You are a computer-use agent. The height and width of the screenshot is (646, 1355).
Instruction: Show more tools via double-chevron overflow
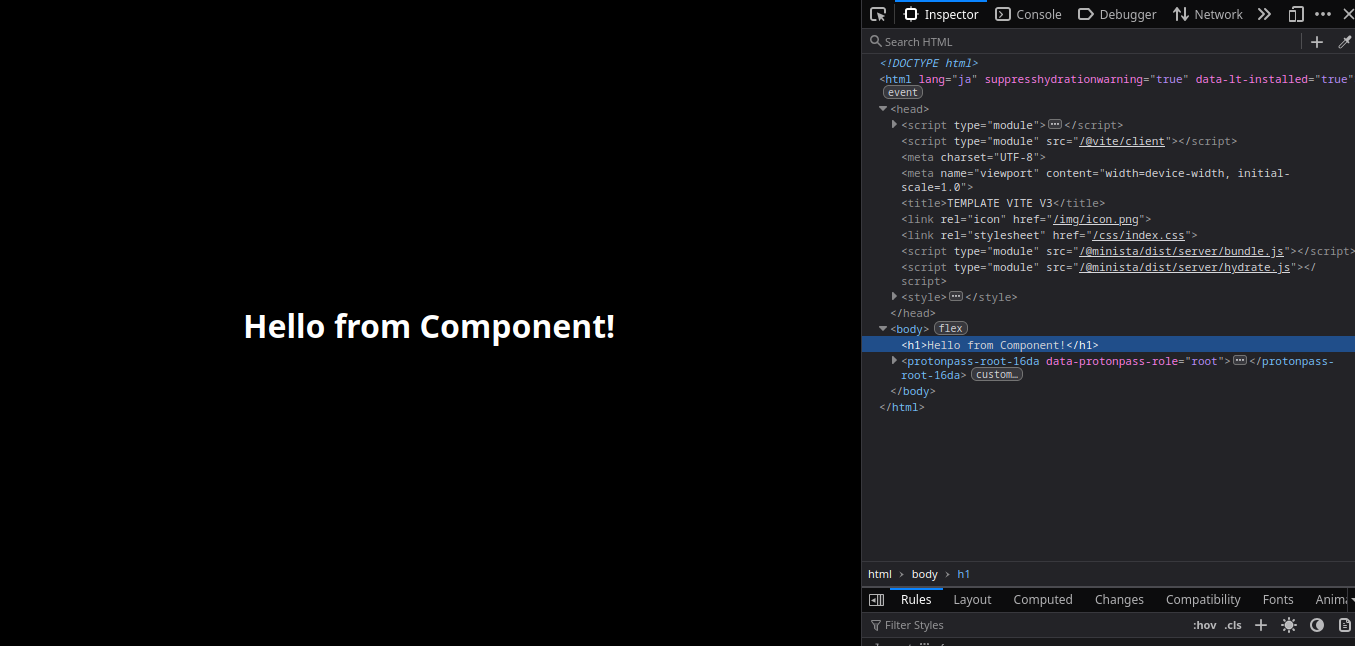(1264, 14)
